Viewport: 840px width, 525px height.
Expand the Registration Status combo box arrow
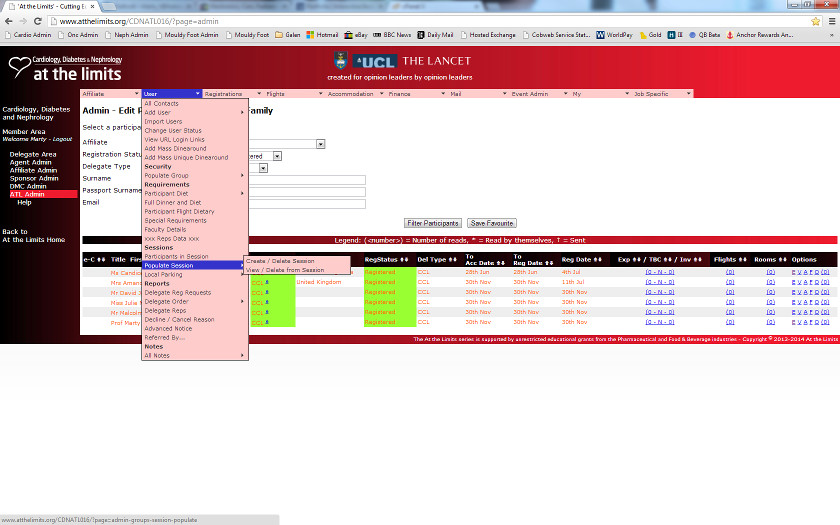pyautogui.click(x=277, y=156)
